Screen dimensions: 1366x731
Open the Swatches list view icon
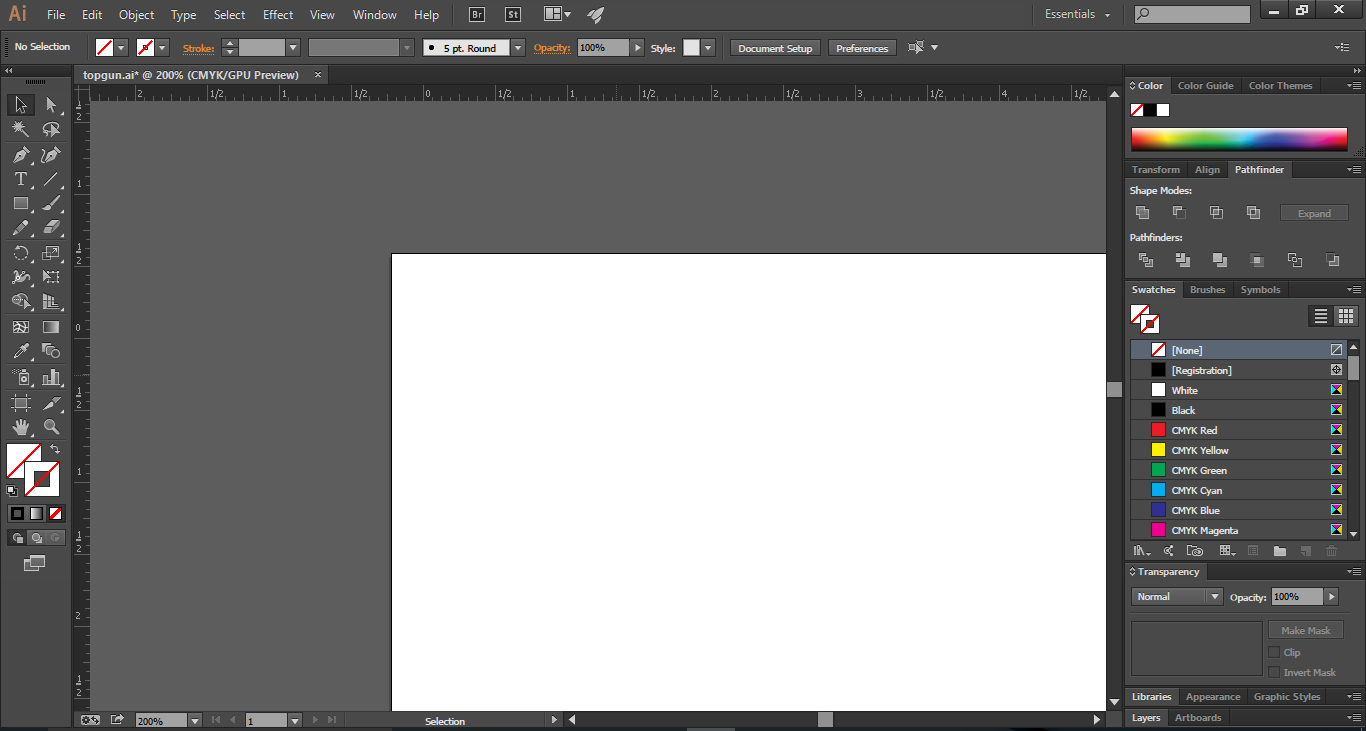coord(1318,316)
